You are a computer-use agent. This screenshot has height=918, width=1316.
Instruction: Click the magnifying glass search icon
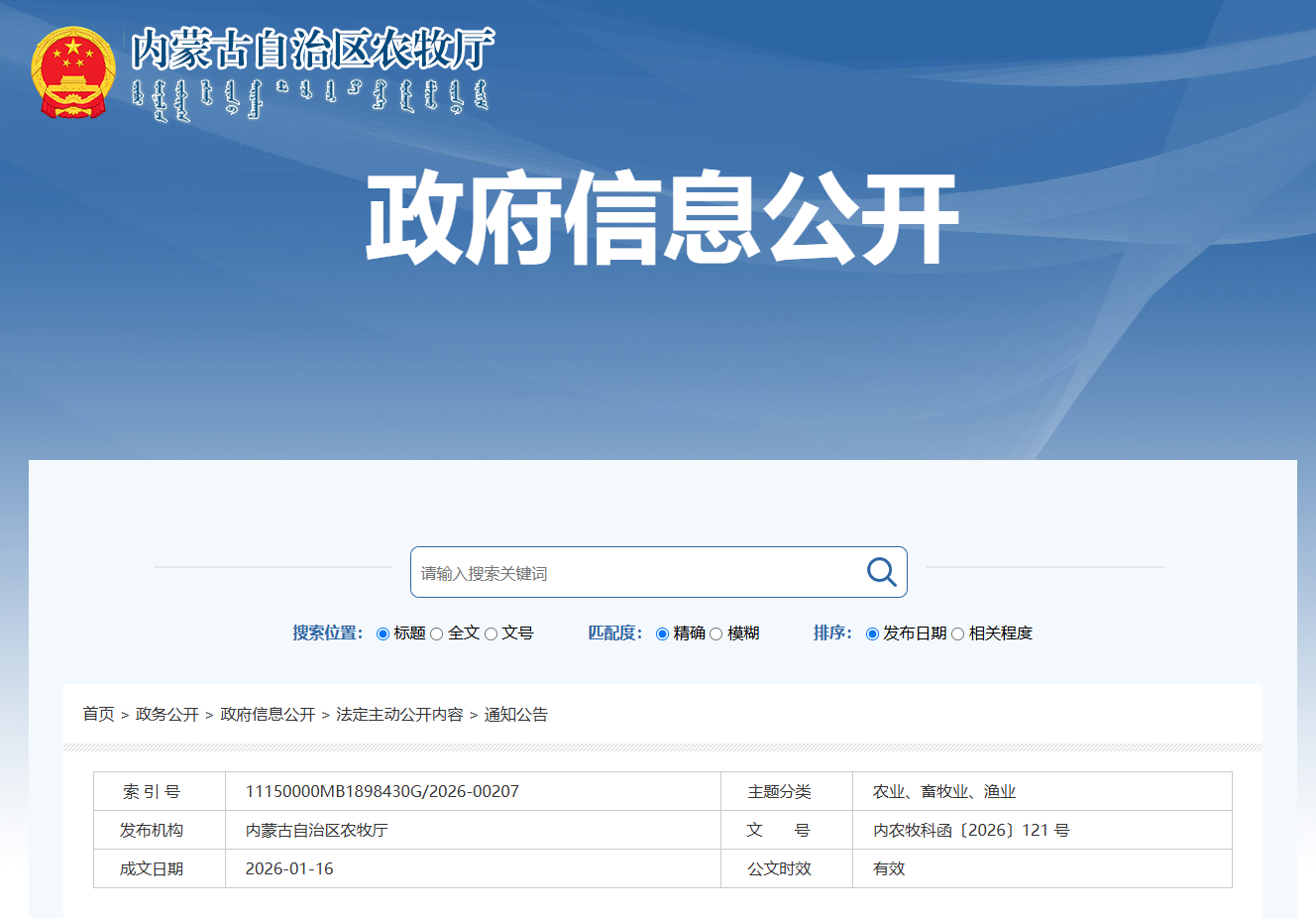(881, 572)
